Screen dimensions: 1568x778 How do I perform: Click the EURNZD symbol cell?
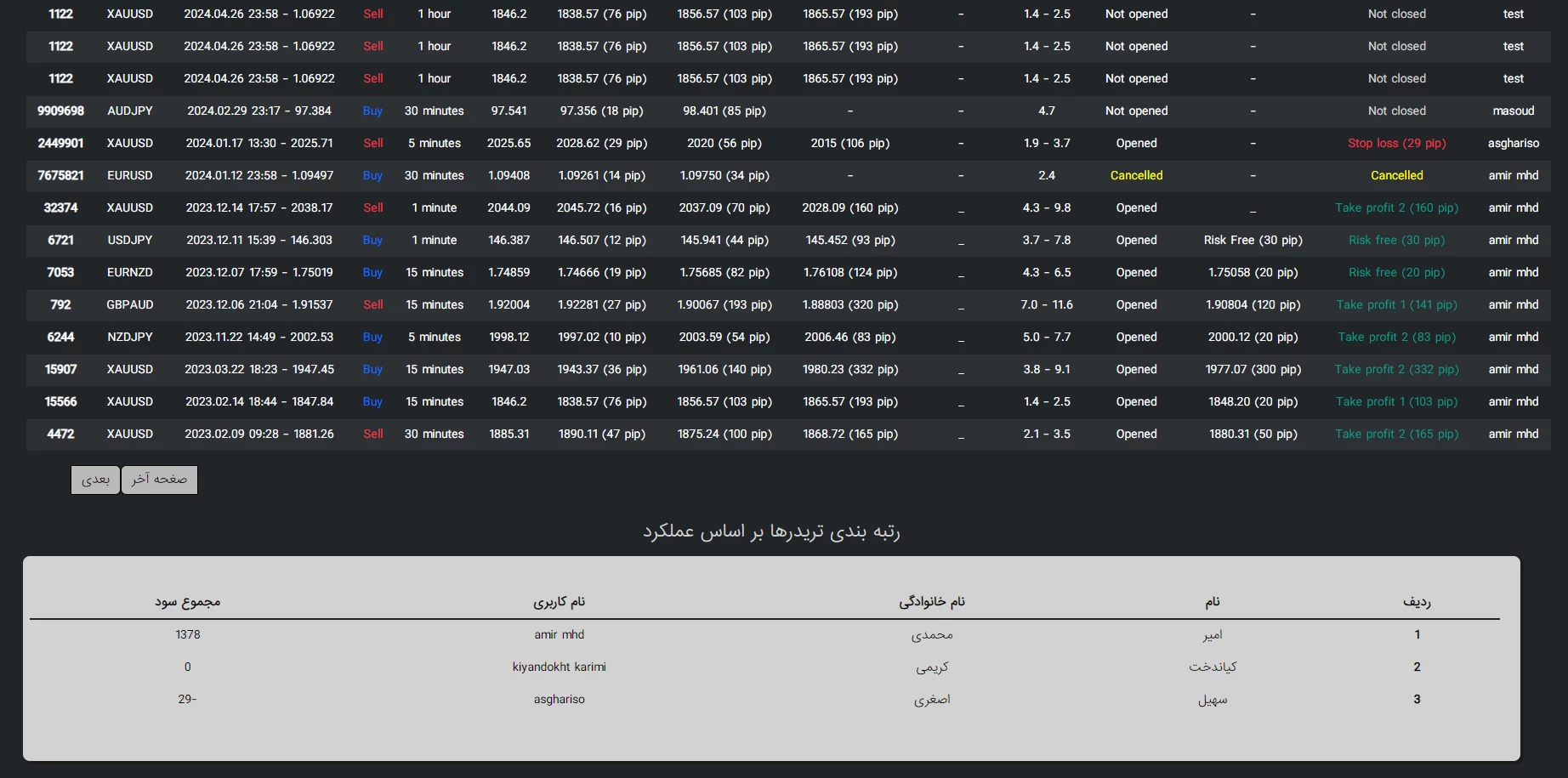[x=130, y=272]
